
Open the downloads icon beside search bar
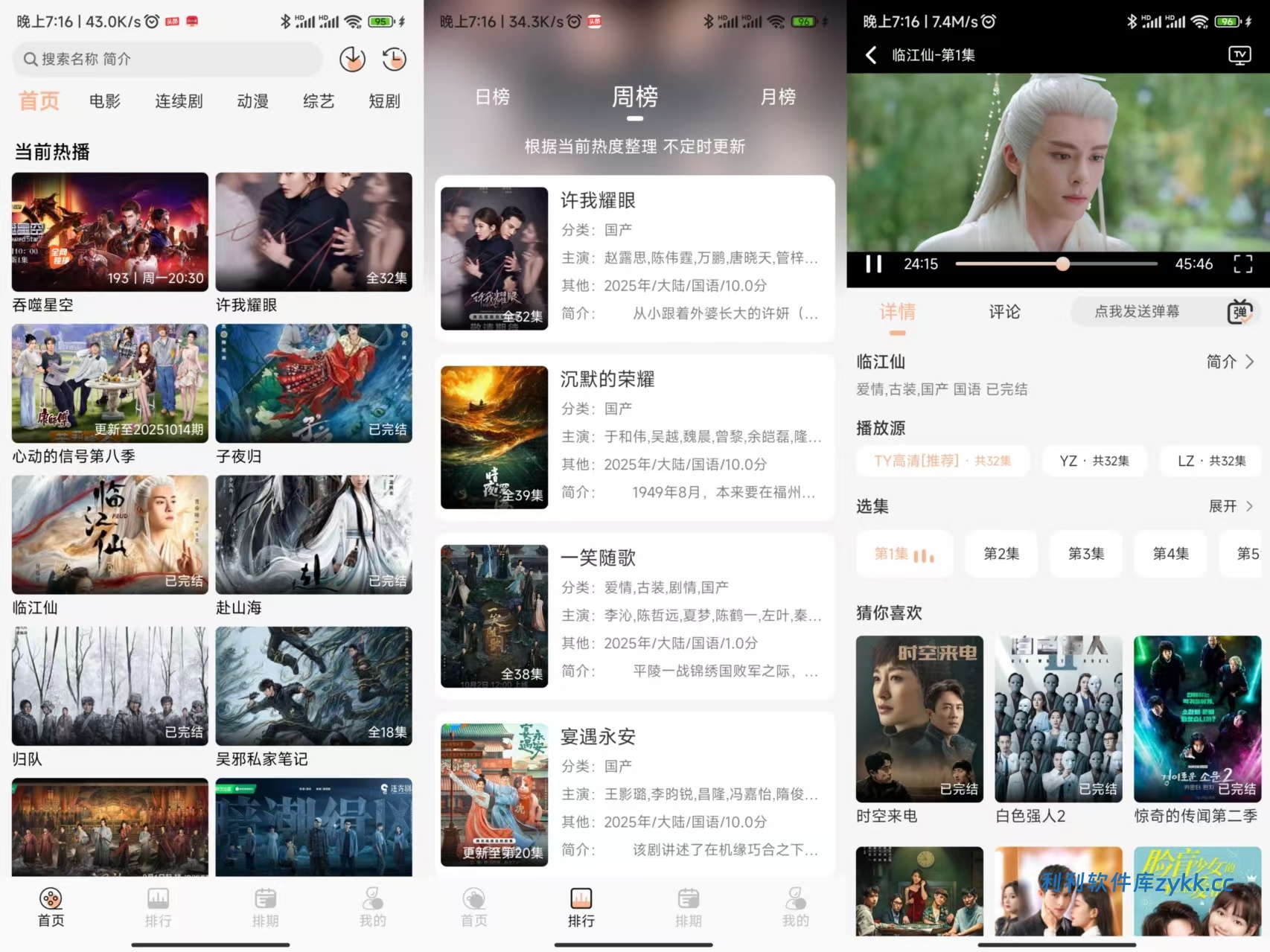352,60
